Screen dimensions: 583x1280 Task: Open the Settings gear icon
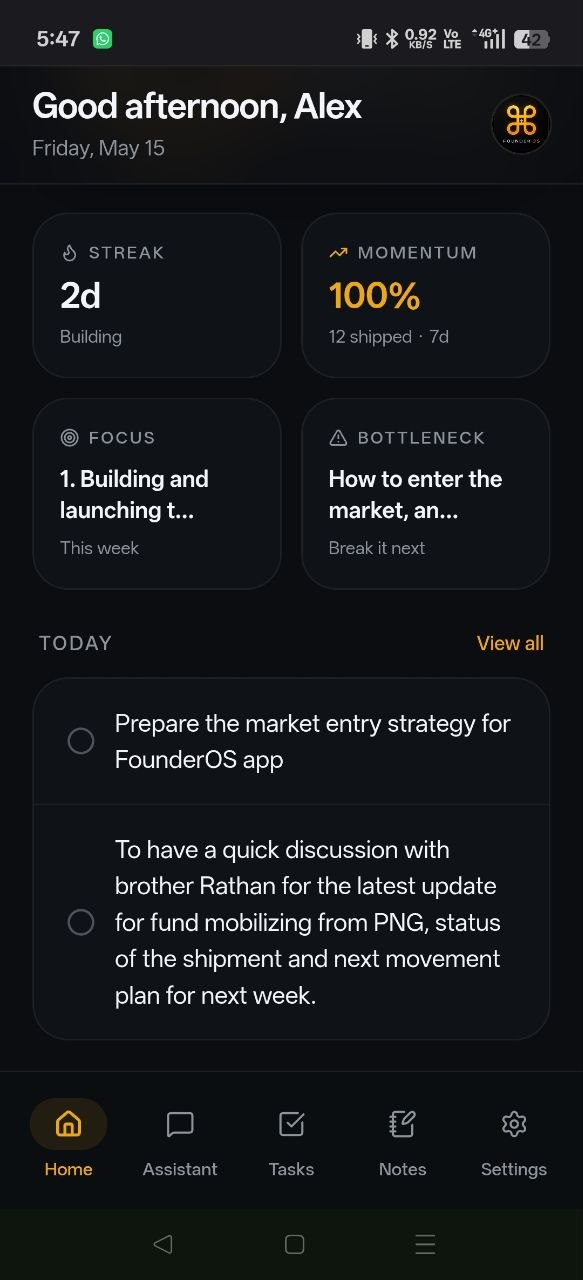point(514,1124)
